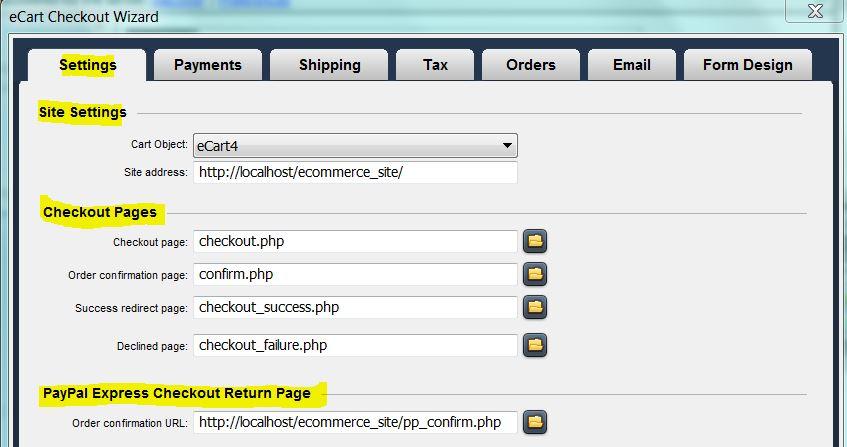Click PayPal Express Checkout Return Page heading
Image resolution: width=847 pixels, height=447 pixels.
point(177,393)
